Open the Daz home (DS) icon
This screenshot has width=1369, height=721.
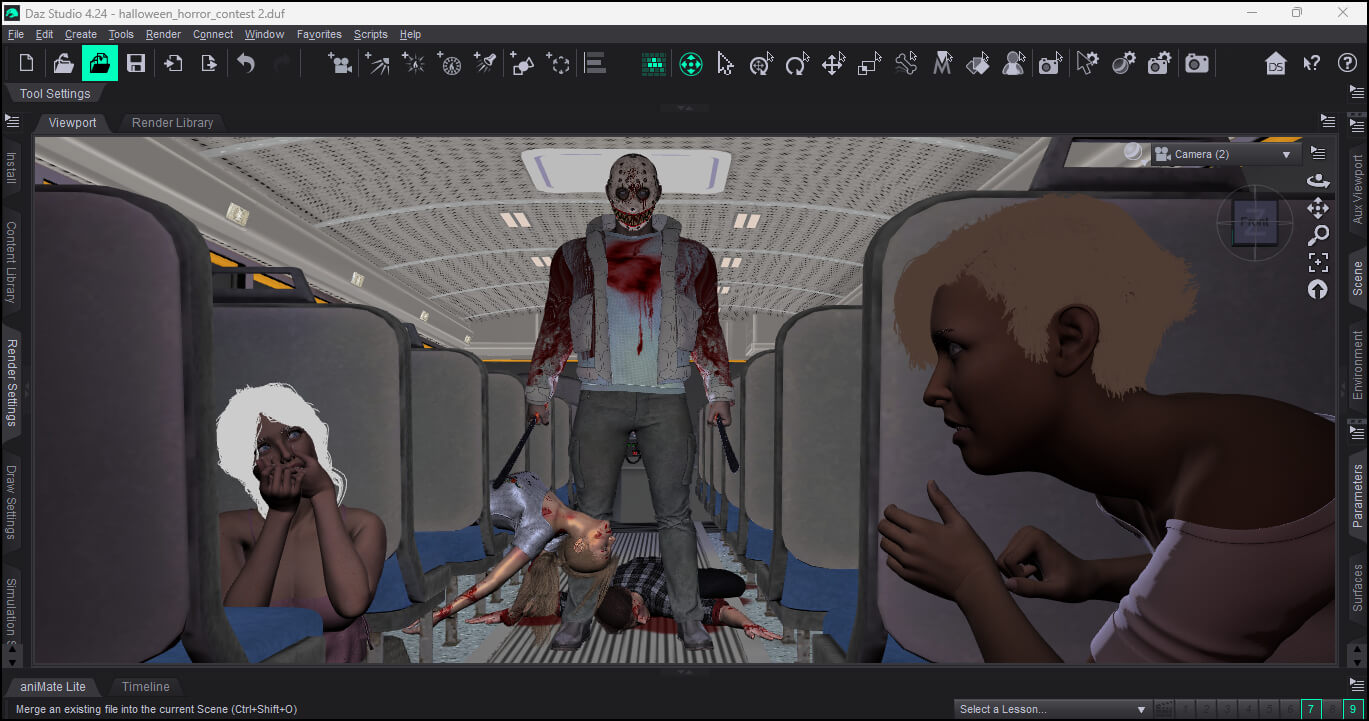coord(1275,64)
